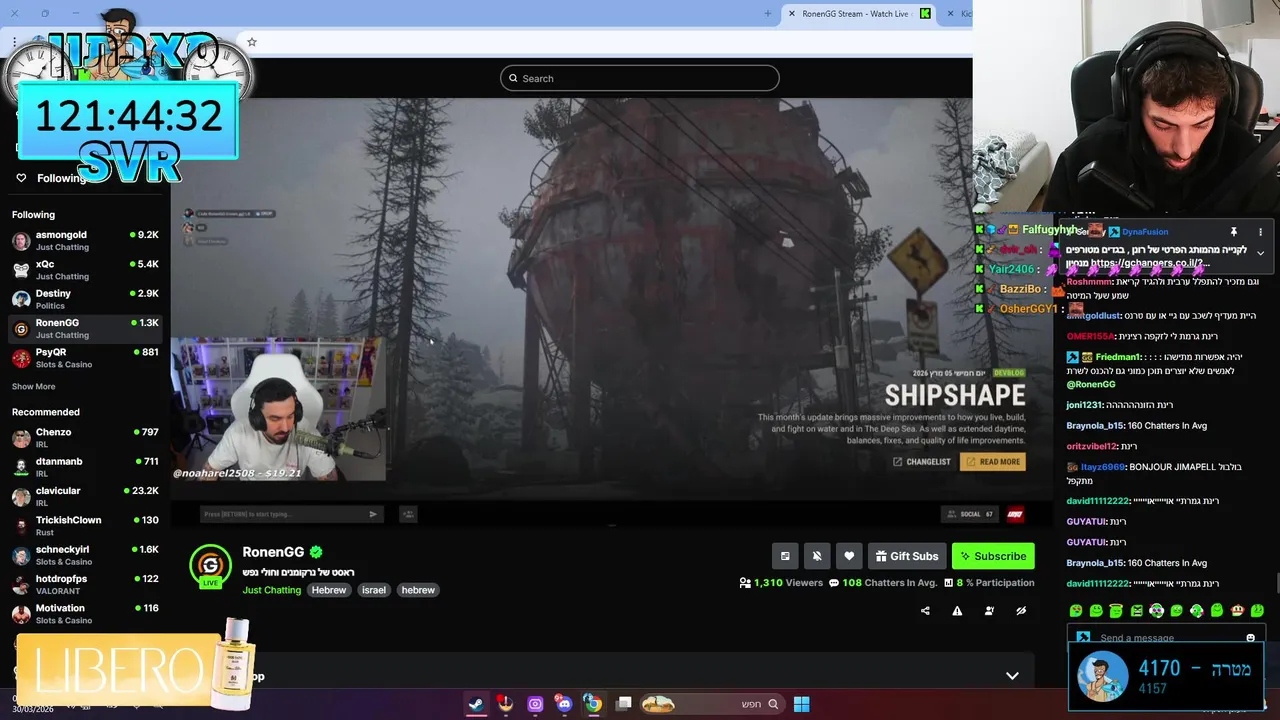Open Discord from the taskbar
This screenshot has height=720, width=1280.
pos(564,704)
